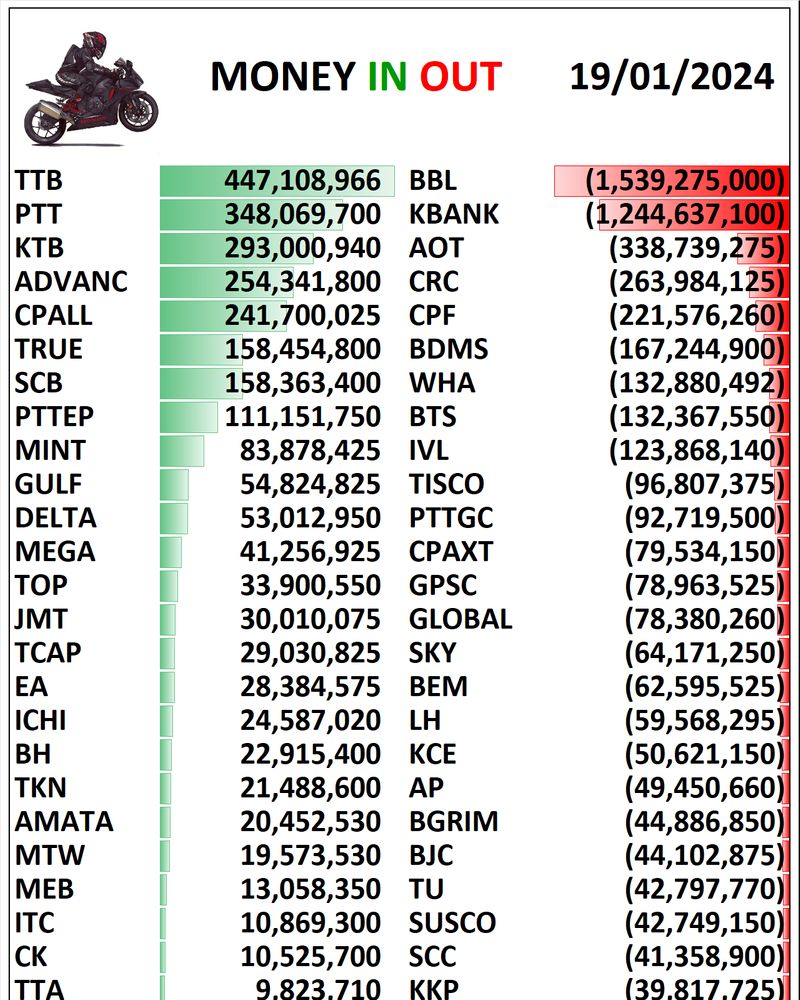Image resolution: width=800 pixels, height=1000 pixels.
Task: Click SUSCO outflow value (42,749,150)
Action: [701, 923]
